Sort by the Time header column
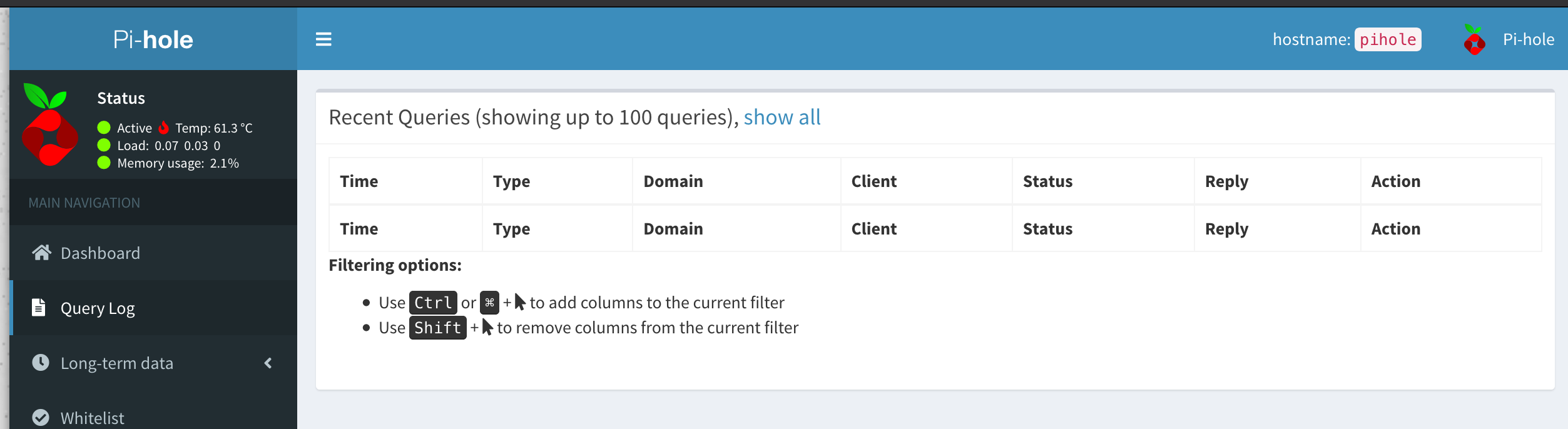 point(405,181)
